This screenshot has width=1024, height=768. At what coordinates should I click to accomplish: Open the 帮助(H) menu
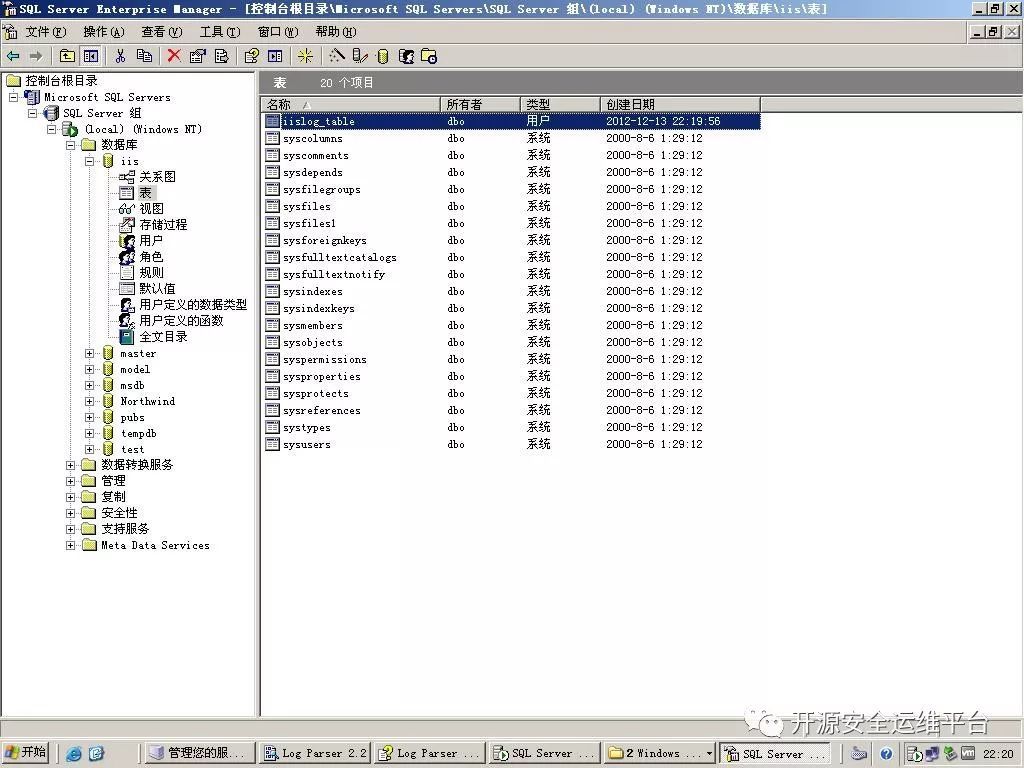(336, 31)
